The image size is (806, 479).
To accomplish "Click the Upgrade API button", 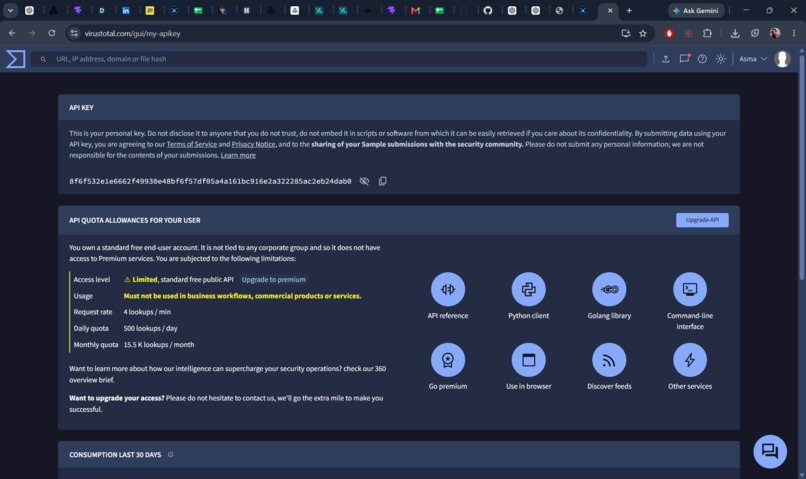I will pos(702,220).
